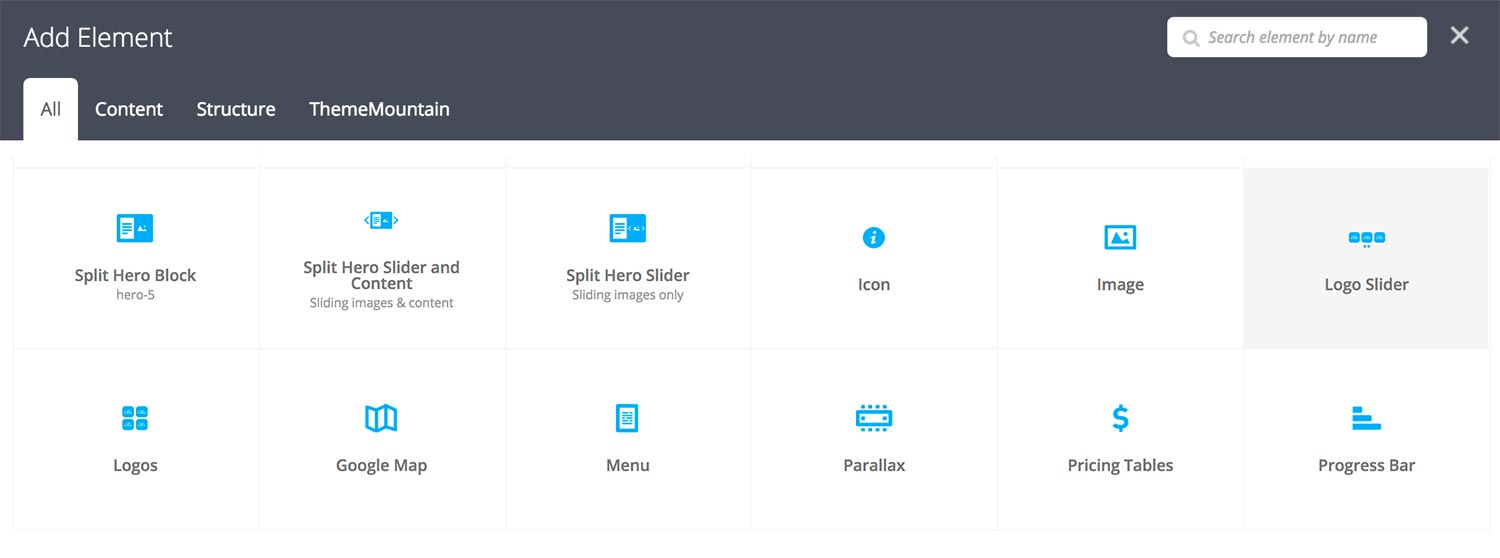Click the "Logos" label
This screenshot has height=558, width=1500.
point(135,466)
